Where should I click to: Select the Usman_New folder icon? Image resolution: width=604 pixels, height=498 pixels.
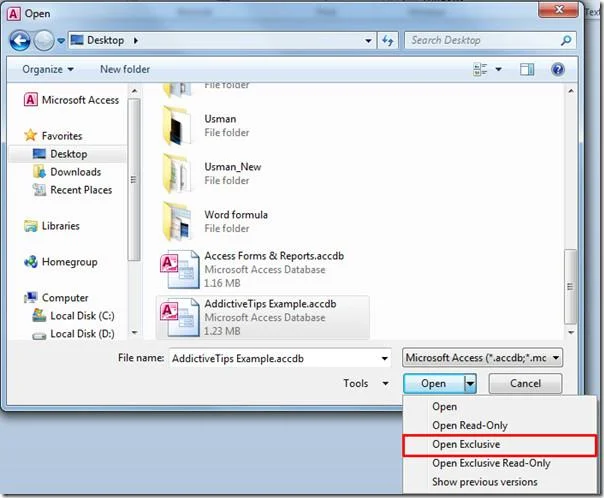[177, 173]
